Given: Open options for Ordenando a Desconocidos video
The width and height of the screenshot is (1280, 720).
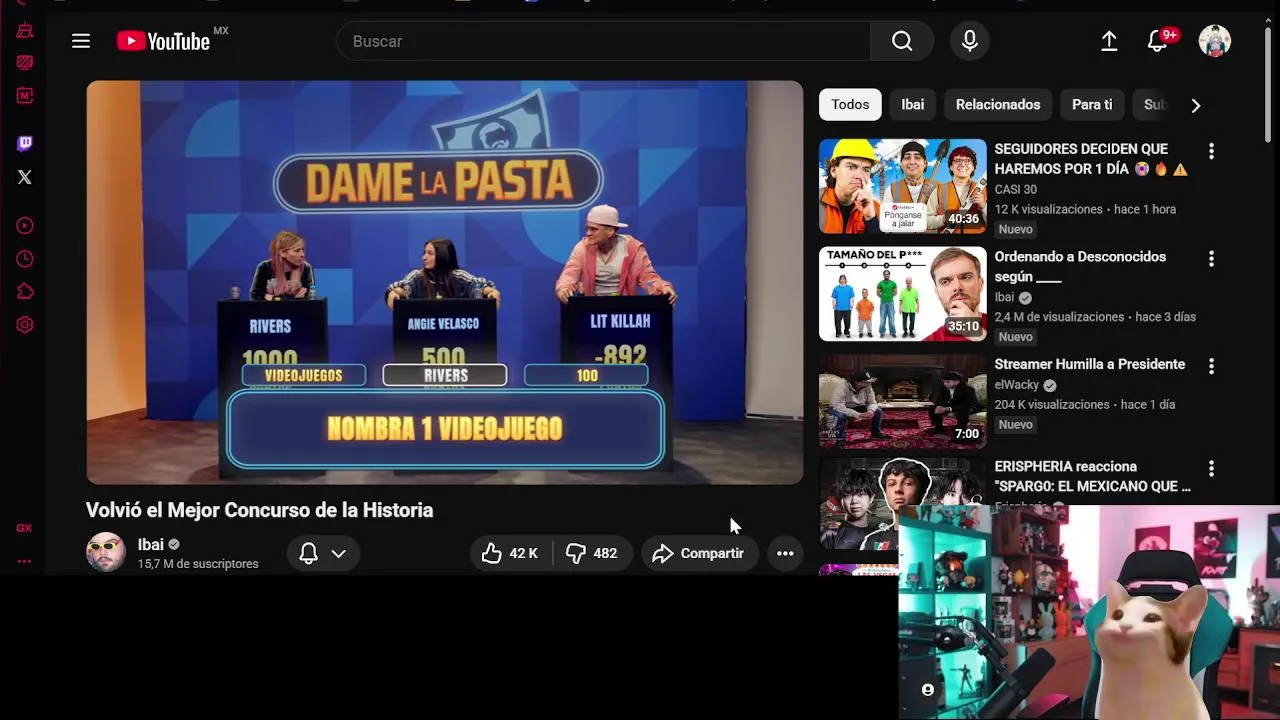Looking at the screenshot, I should coord(1211,259).
